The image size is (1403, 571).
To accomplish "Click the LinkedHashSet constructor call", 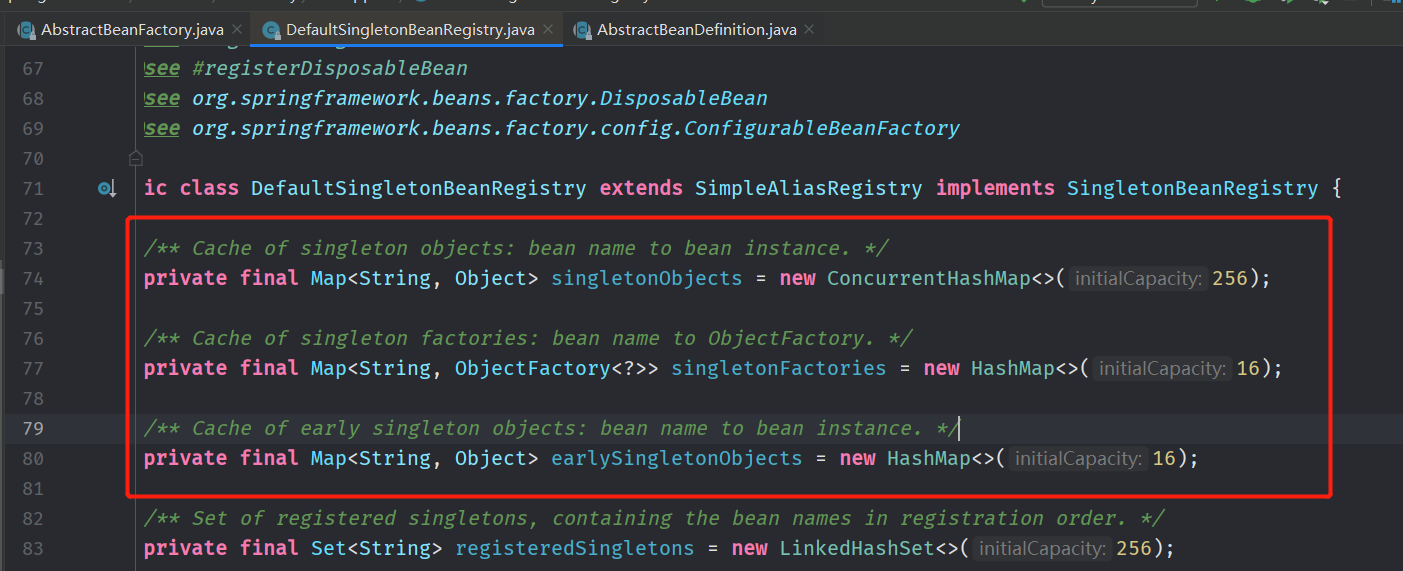I will 857,548.
